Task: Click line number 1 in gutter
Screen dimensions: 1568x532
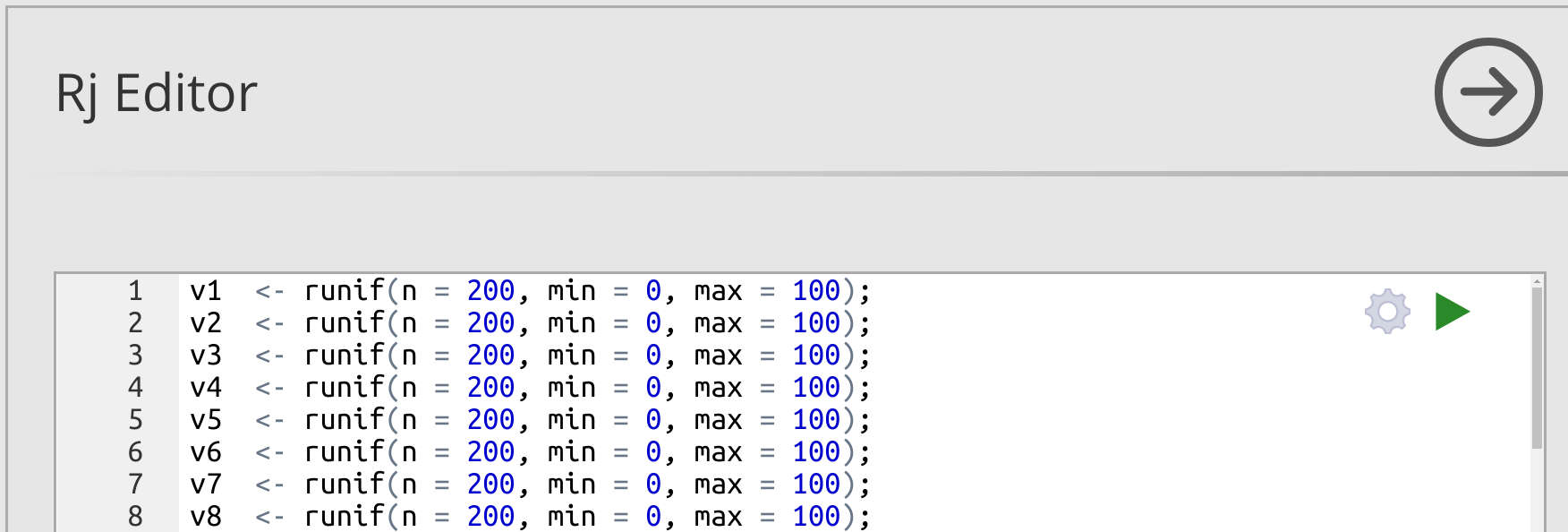Action: pyautogui.click(x=135, y=291)
